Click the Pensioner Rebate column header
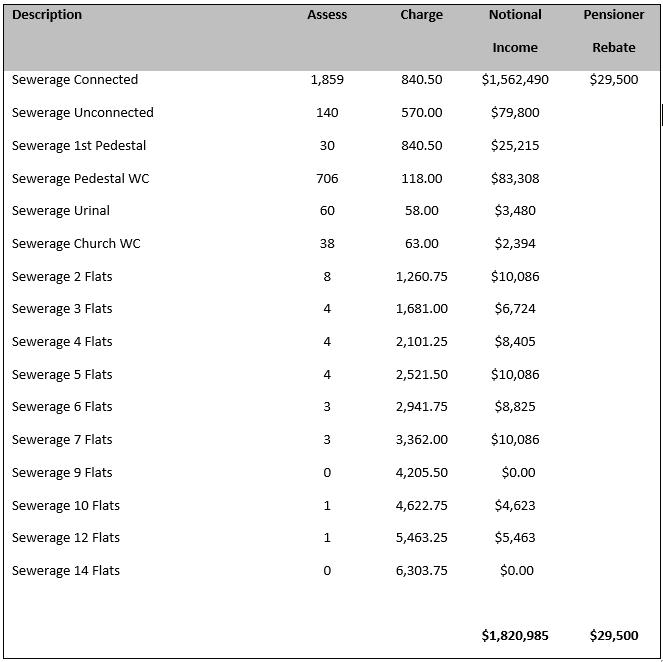This screenshot has height=662, width=663. pos(614,31)
